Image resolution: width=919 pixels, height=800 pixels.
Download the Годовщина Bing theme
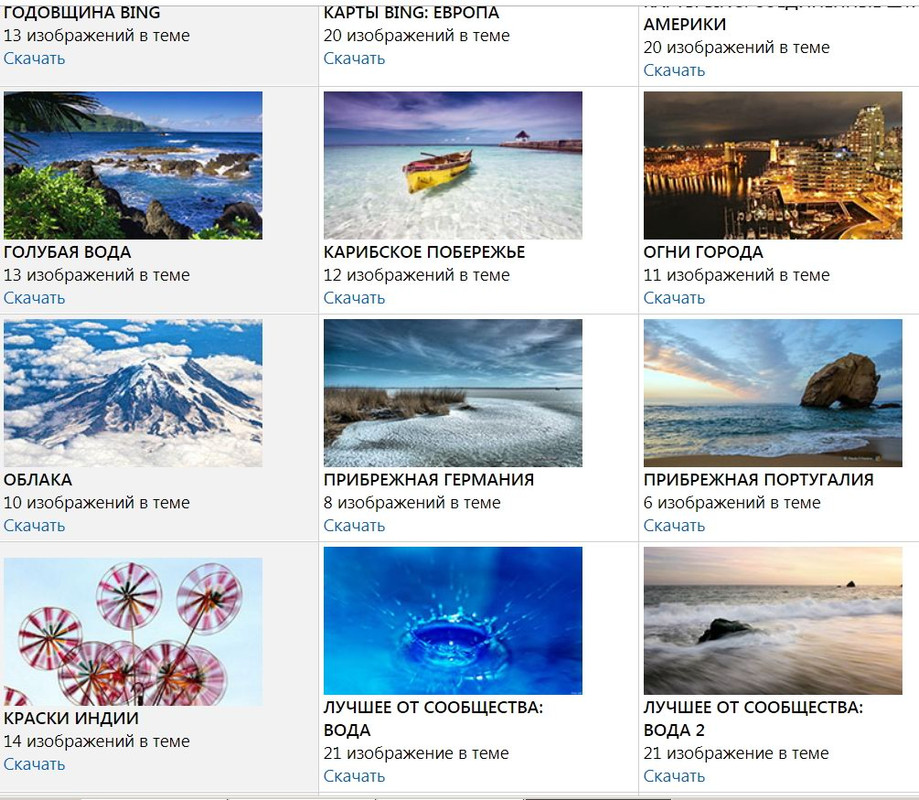tap(34, 59)
